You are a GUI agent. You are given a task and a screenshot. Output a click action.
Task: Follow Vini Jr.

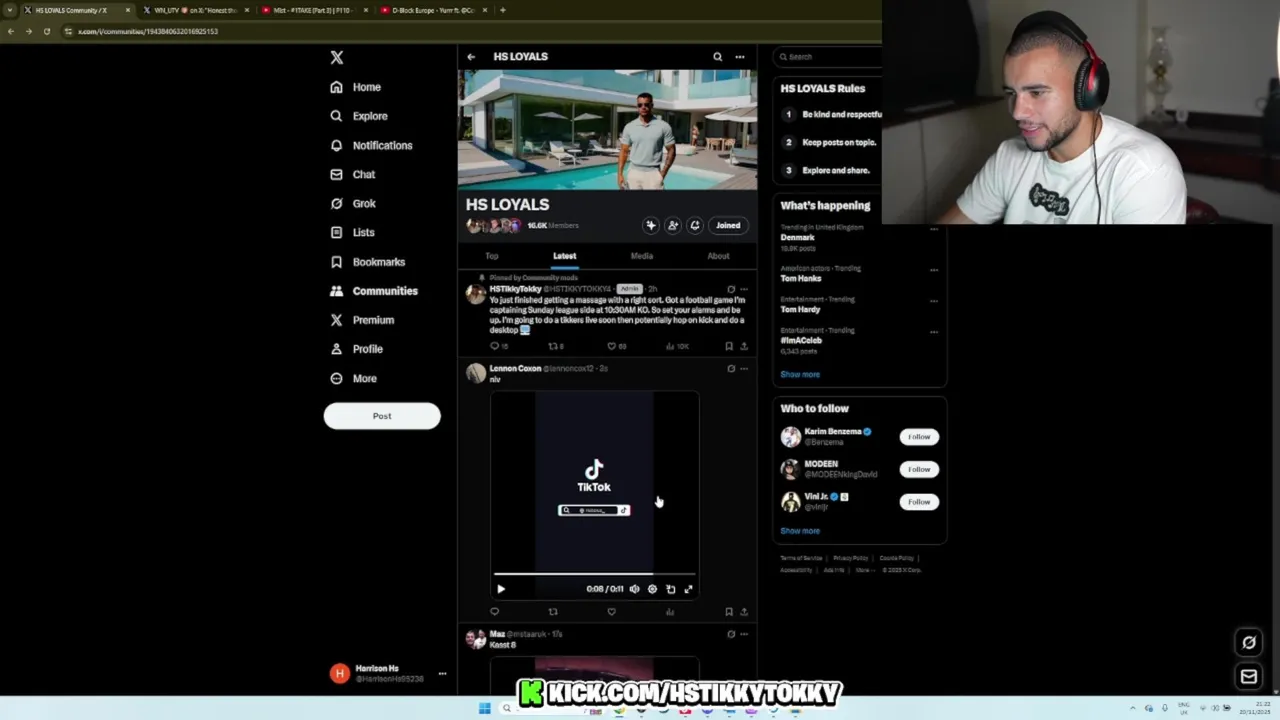coord(919,502)
